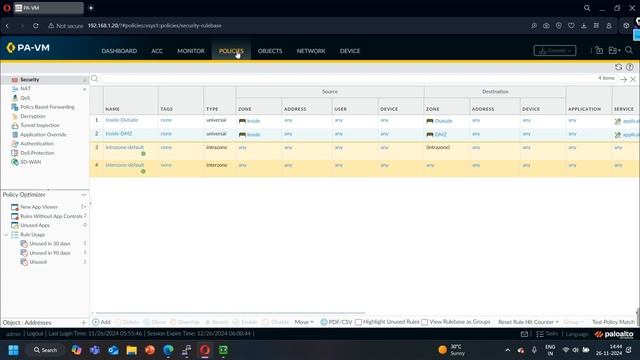The height and width of the screenshot is (360, 640).
Task: Switch to the DASHBOARD tab
Action: tap(119, 51)
